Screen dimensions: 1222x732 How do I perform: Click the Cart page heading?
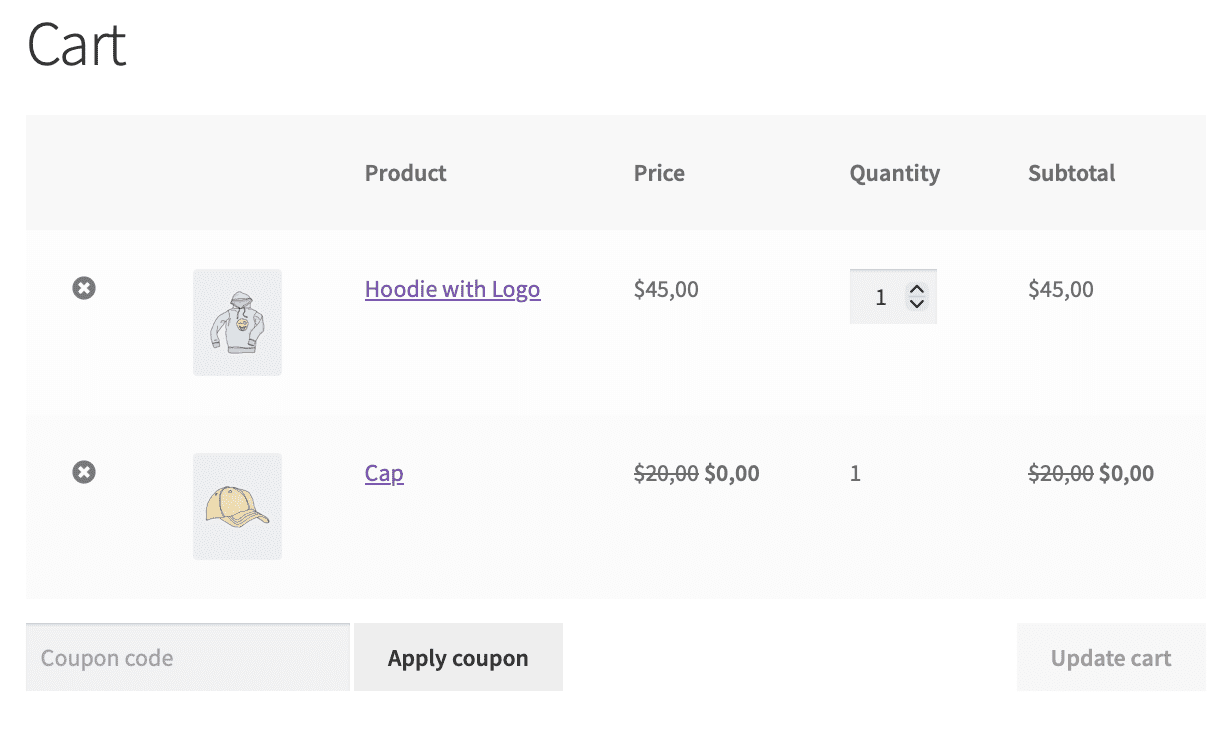coord(76,45)
